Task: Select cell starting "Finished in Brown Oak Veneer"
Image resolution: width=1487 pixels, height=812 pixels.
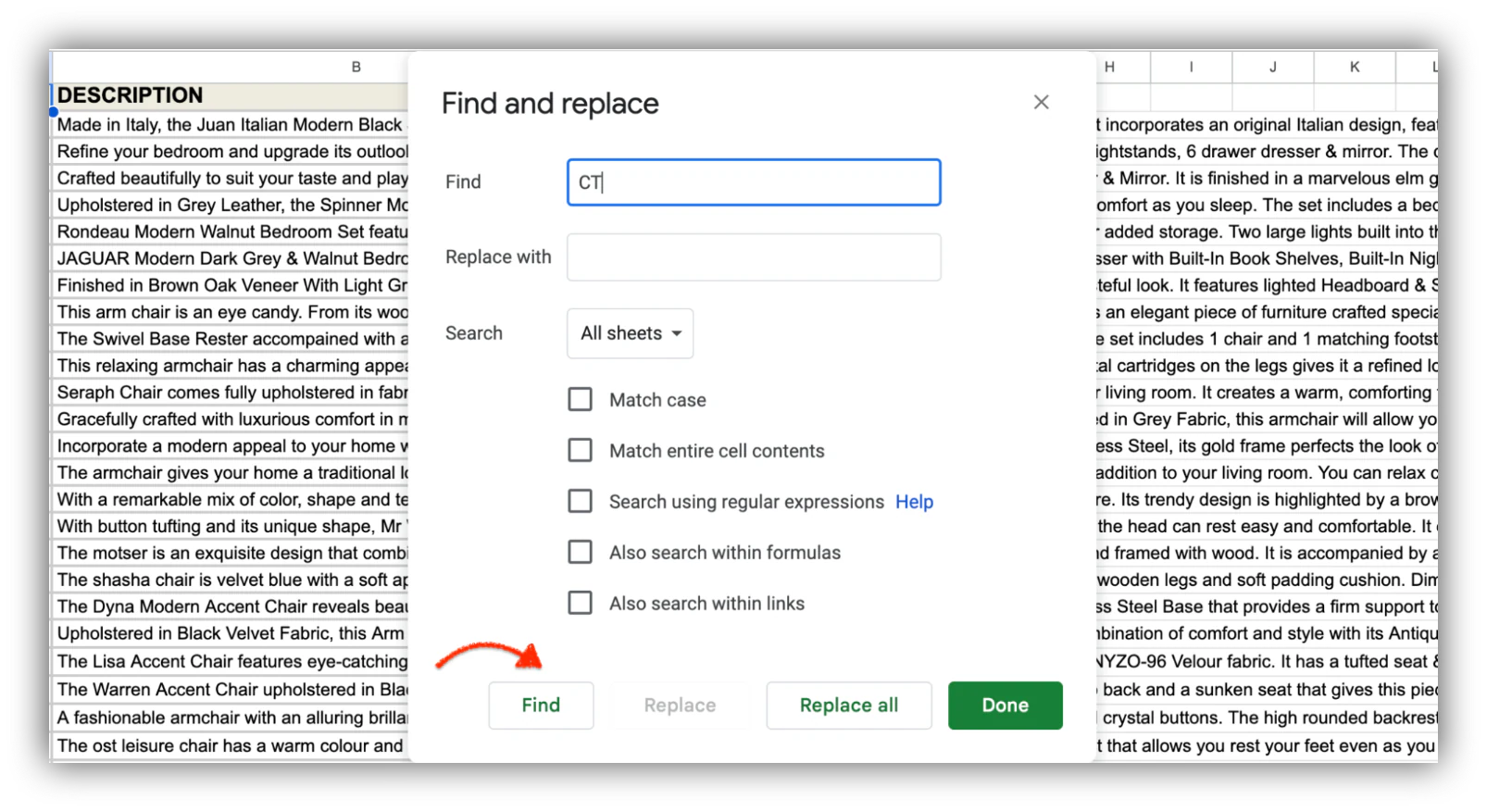Action: (x=231, y=286)
